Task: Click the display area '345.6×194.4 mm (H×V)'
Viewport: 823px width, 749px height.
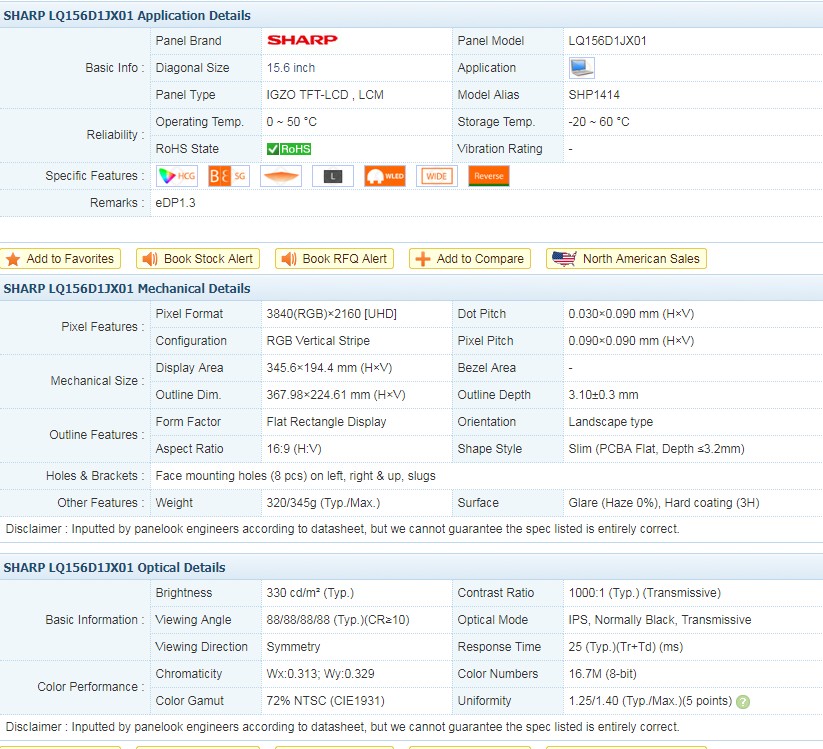Action: click(x=329, y=368)
